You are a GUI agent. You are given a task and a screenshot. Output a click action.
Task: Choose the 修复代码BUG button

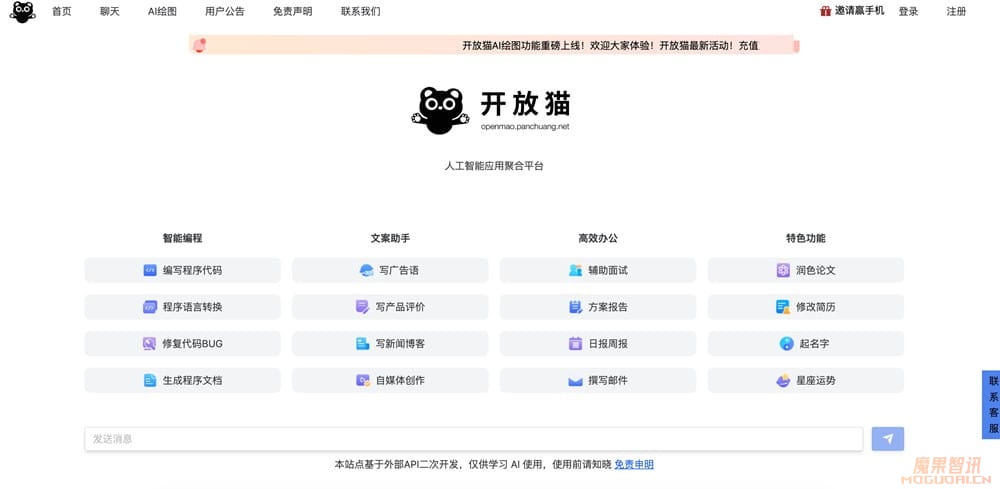182,344
